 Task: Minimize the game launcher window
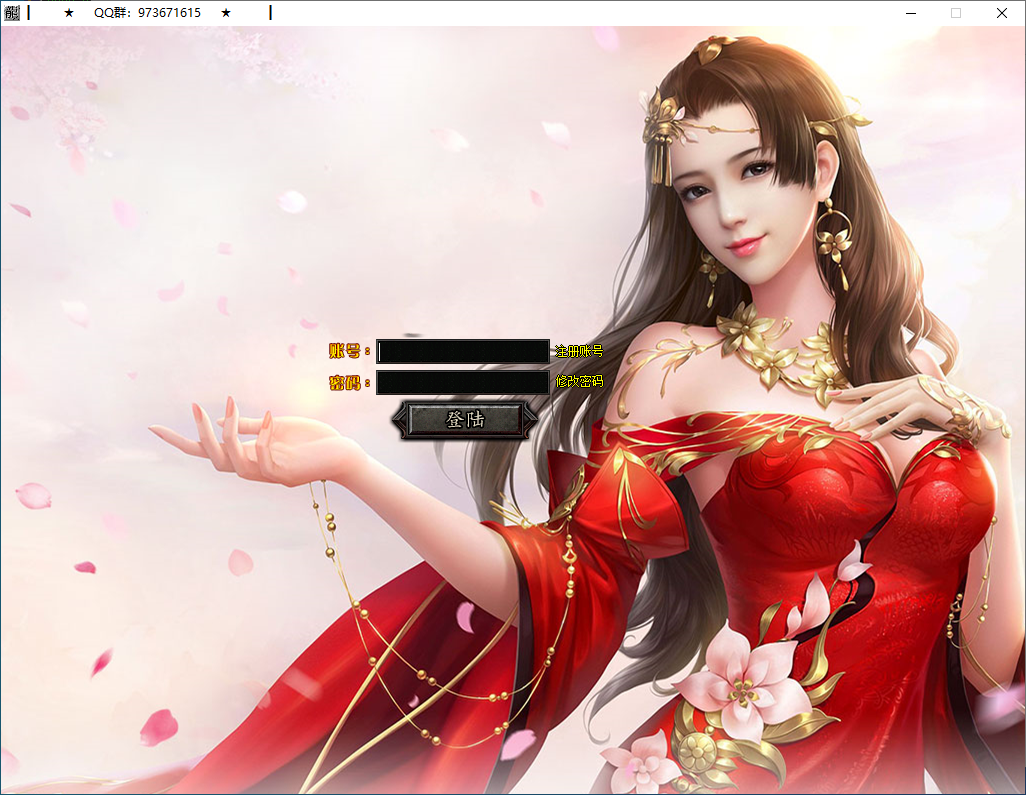click(910, 13)
